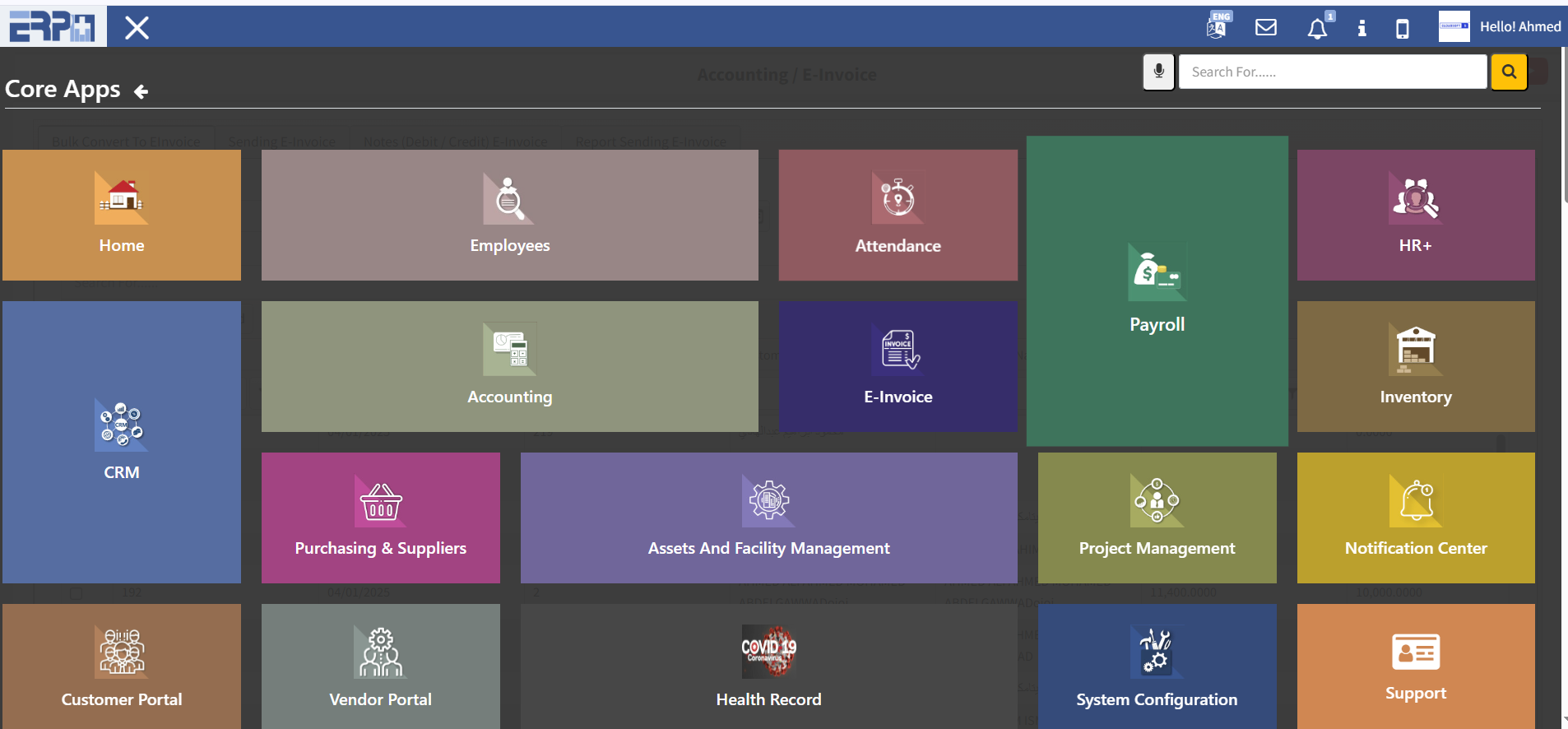Launch Purchasing & Suppliers tile
Screen dimensions: 1568x729
[380, 518]
